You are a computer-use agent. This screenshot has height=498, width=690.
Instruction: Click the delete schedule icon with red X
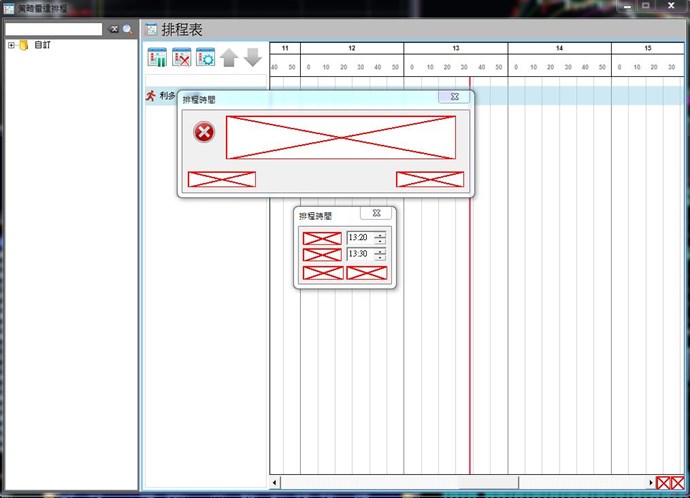pyautogui.click(x=181, y=58)
